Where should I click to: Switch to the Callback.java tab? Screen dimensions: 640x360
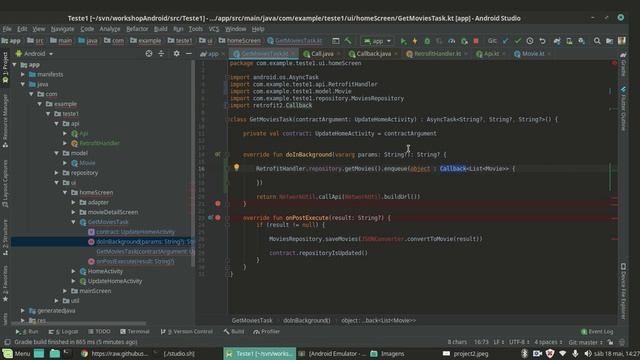[x=373, y=53]
